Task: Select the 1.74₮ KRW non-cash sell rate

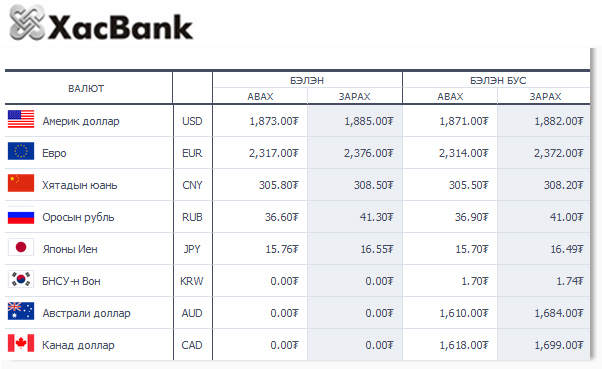Action: tap(570, 281)
